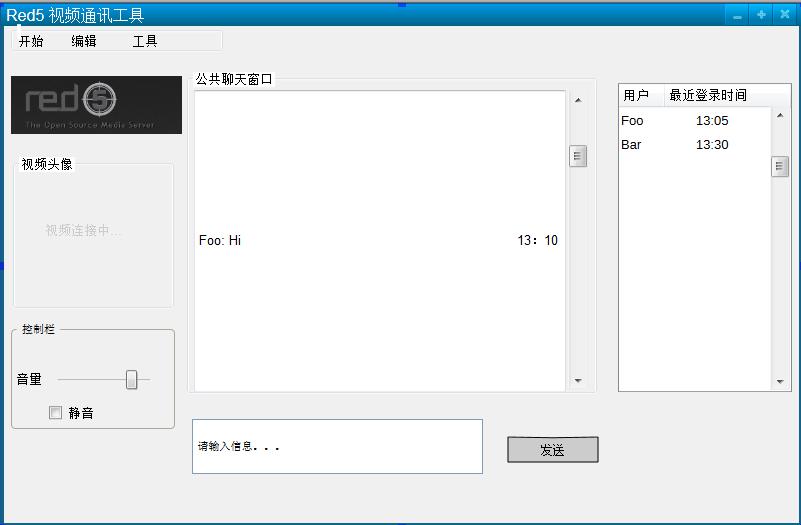Click the user list scrollbar thumb
The image size is (801, 525).
tap(780, 166)
